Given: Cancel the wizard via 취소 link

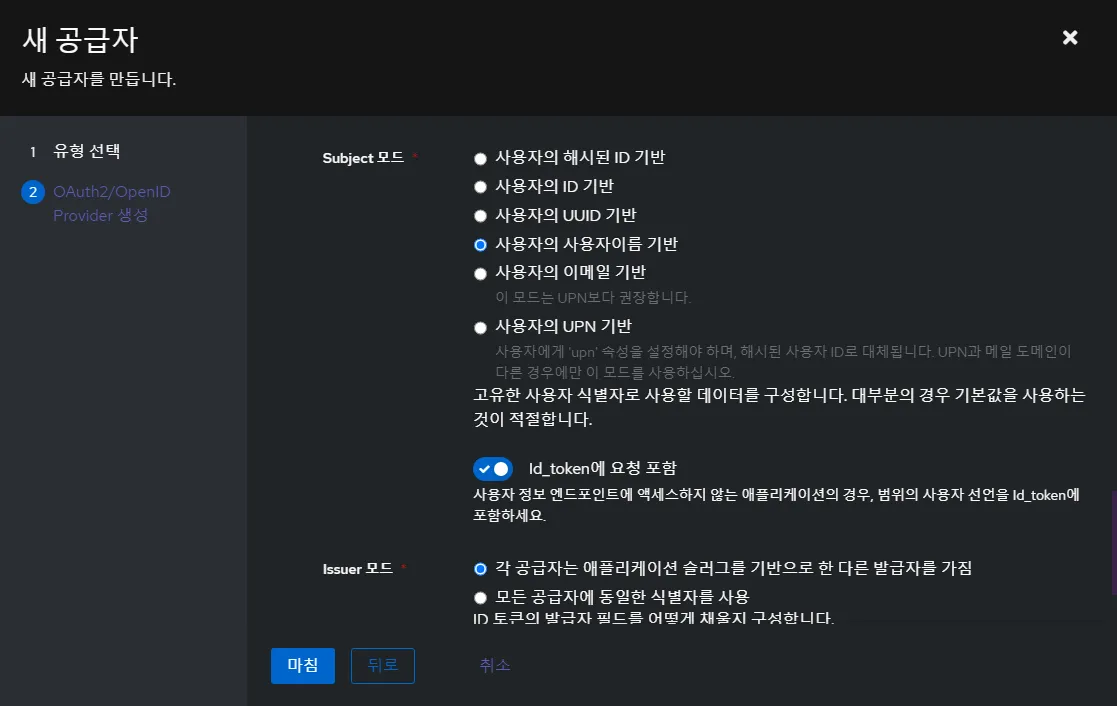Looking at the screenshot, I should point(493,665).
